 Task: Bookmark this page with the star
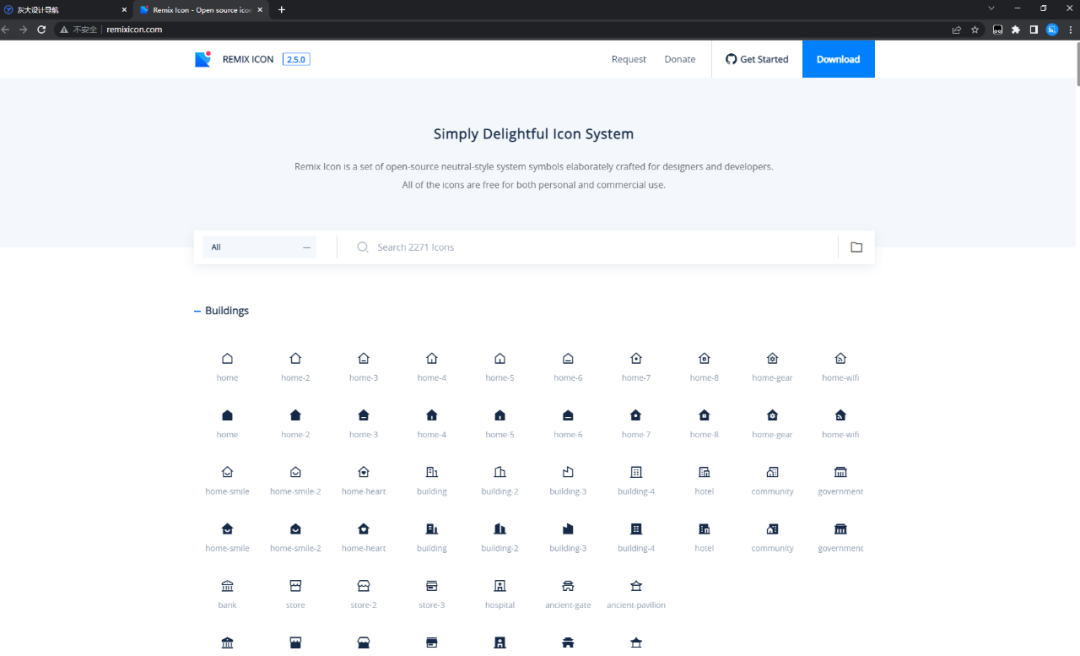975,30
